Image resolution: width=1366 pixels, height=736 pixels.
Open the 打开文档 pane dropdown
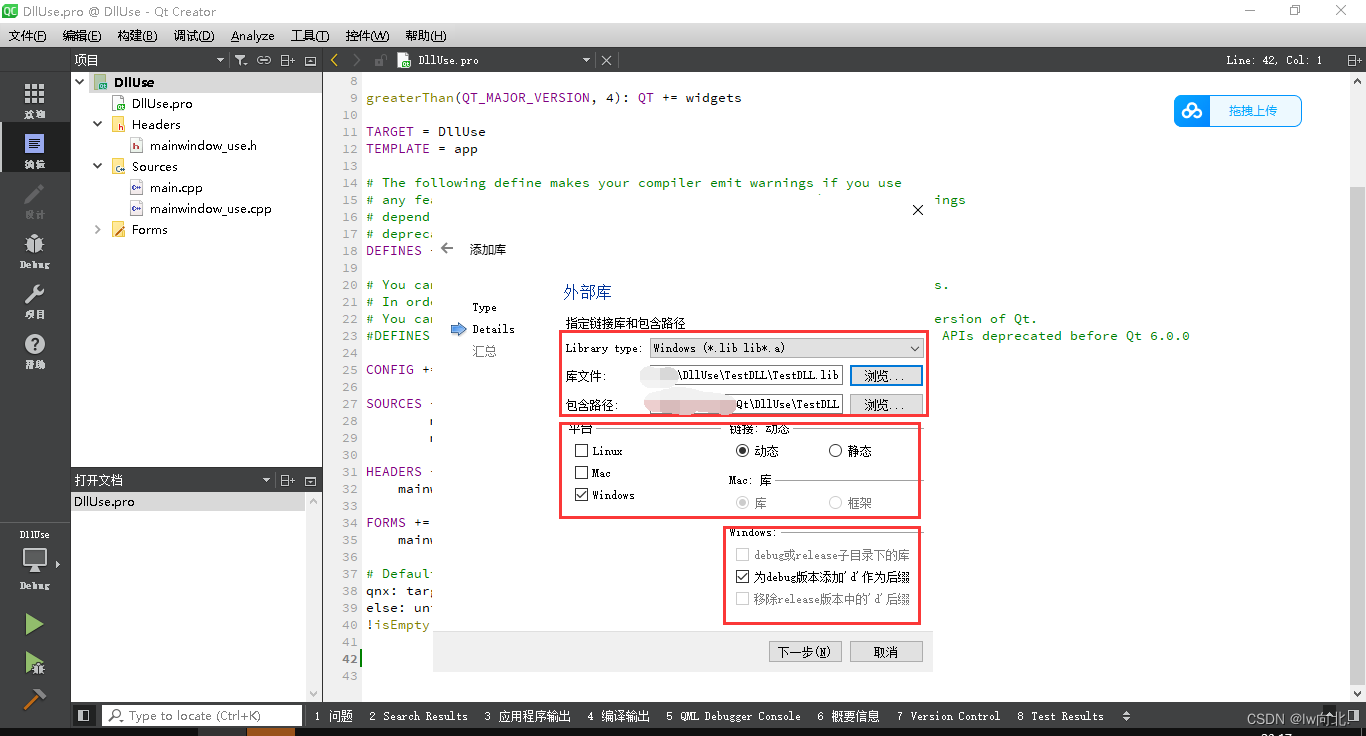point(266,480)
